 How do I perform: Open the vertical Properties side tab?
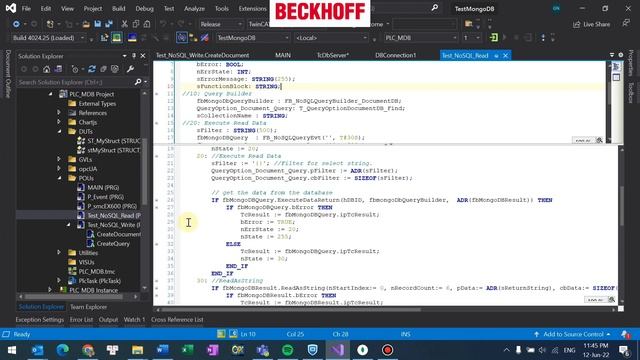pyautogui.click(x=631, y=63)
